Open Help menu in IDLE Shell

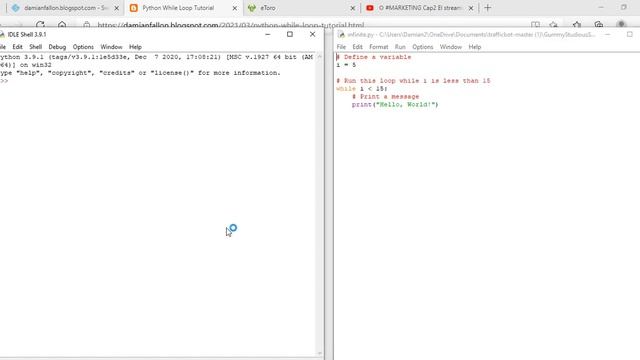click(x=135, y=47)
